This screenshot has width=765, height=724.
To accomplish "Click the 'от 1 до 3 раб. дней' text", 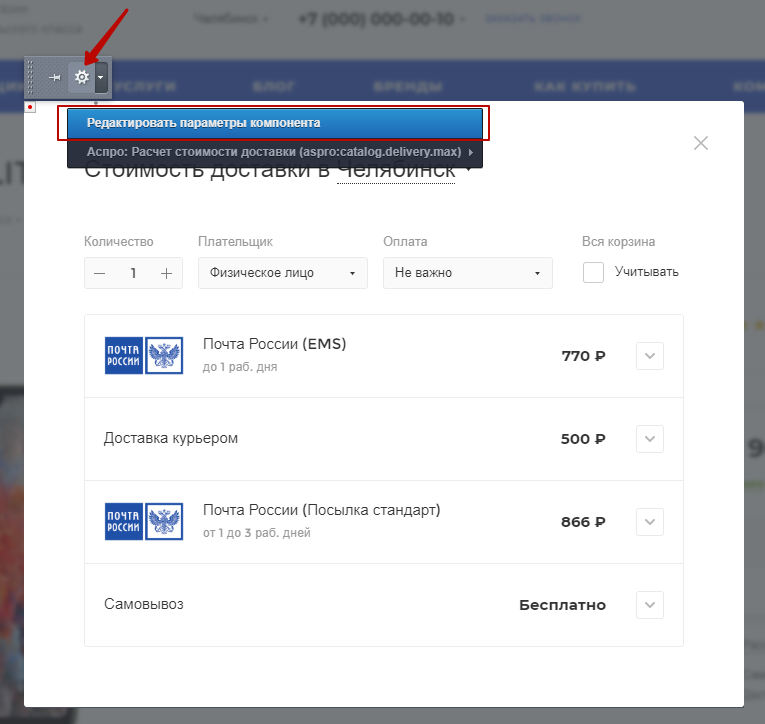I will click(257, 533).
